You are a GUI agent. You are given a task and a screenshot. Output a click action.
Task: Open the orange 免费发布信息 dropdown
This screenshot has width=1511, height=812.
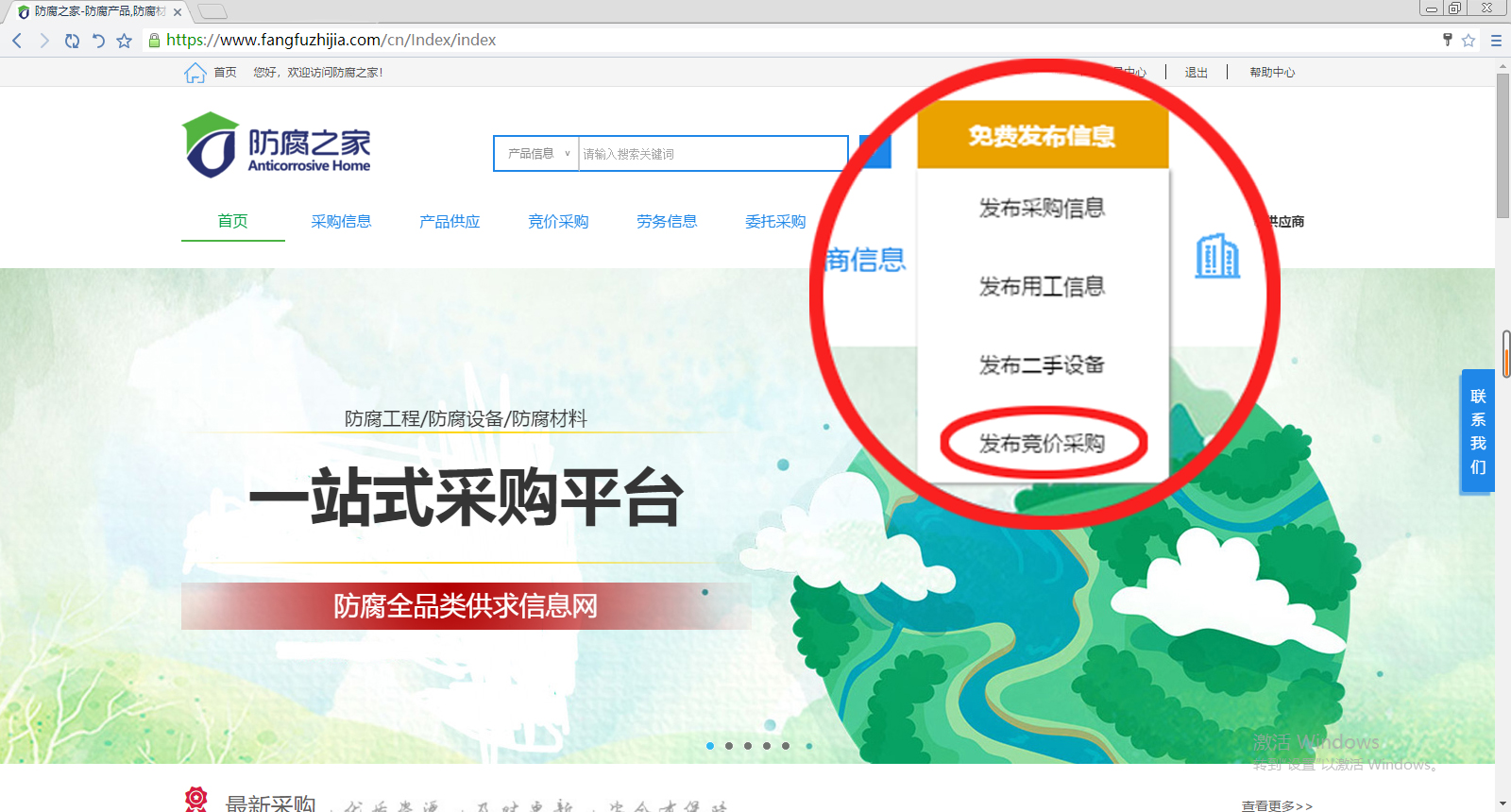tap(1043, 136)
